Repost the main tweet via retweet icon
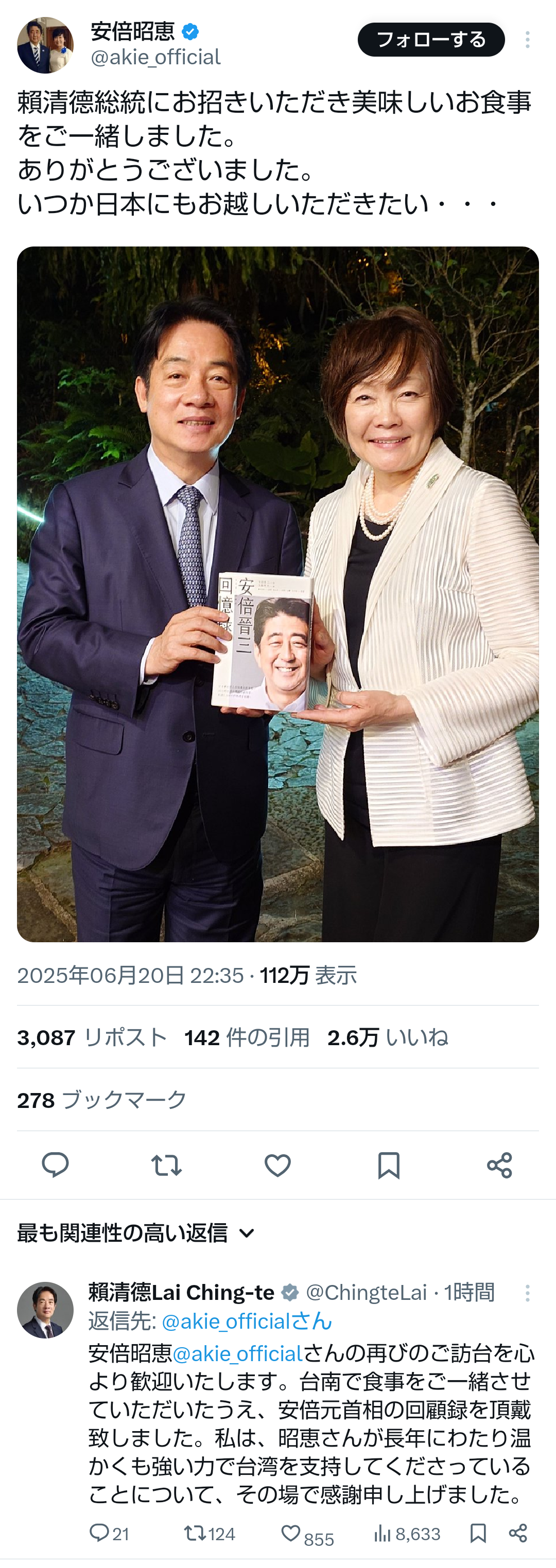Screen dimensions: 556x1568 point(166,1165)
